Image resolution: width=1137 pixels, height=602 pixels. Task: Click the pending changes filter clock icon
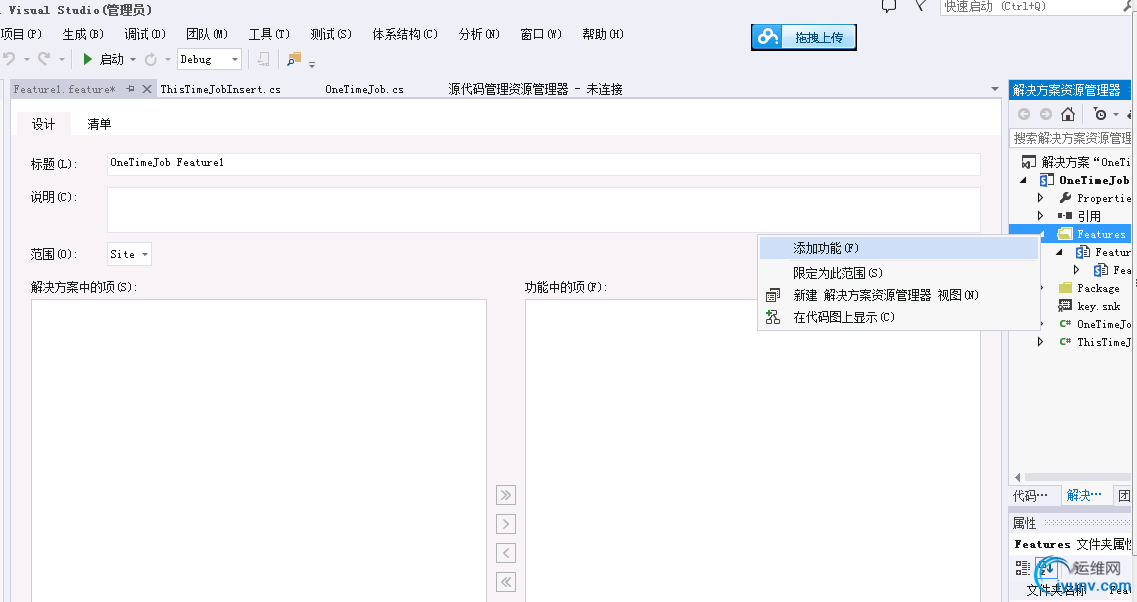pos(1100,114)
